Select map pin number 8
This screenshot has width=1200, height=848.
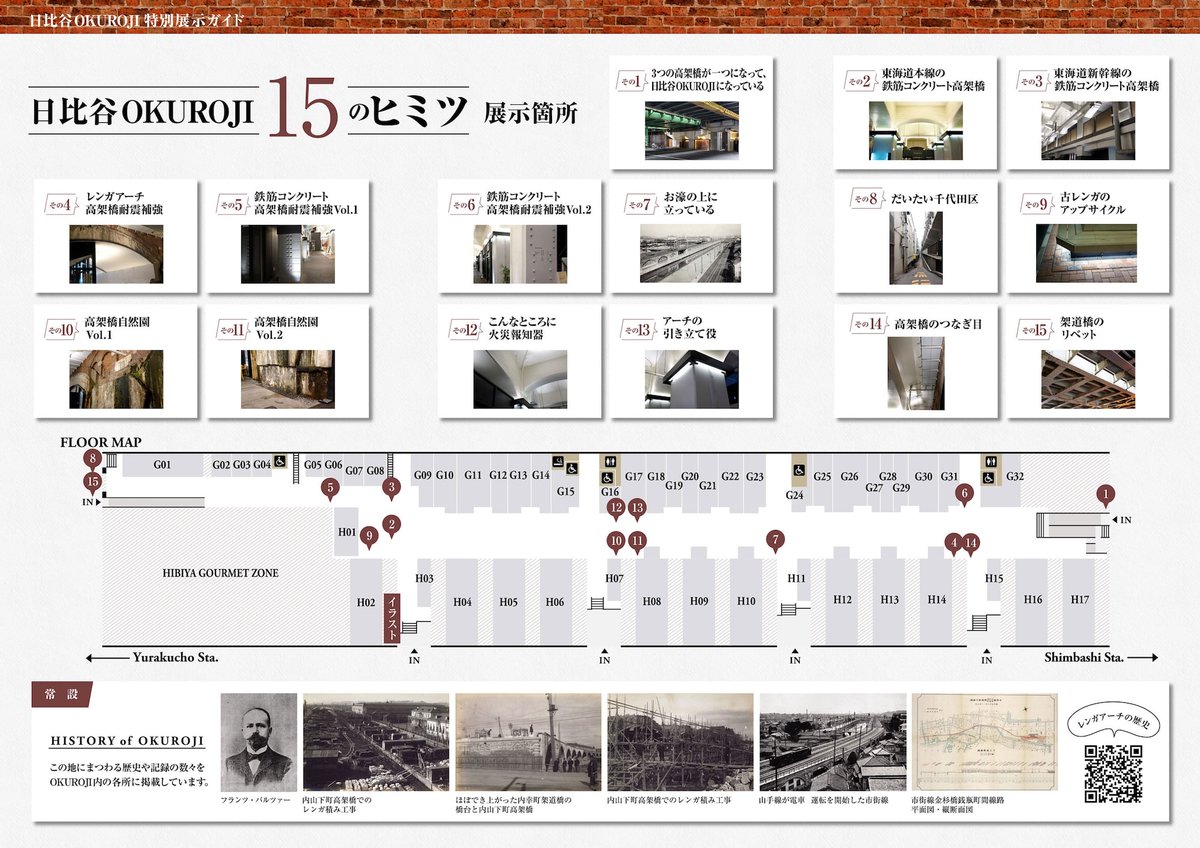[93, 461]
